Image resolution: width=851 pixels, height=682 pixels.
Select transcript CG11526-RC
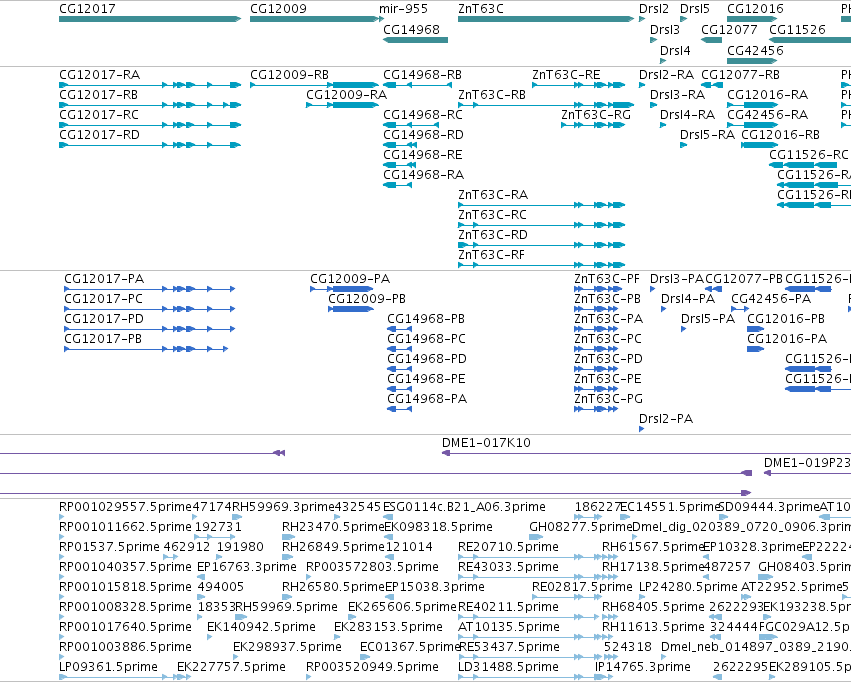pyautogui.click(x=808, y=155)
